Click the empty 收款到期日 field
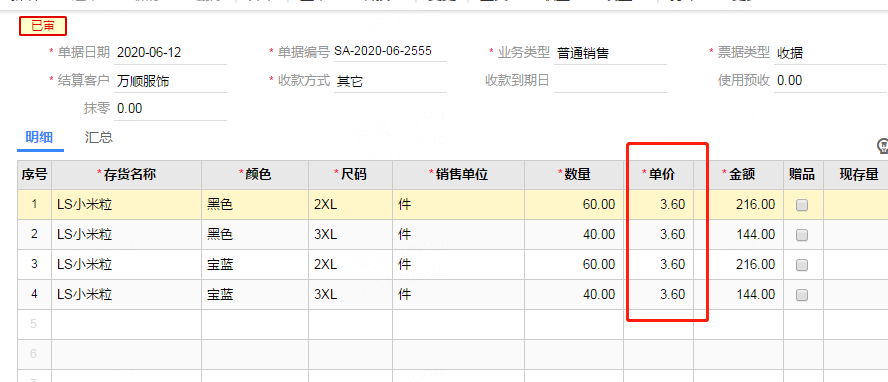Viewport: 888px width, 382px height. click(x=610, y=81)
